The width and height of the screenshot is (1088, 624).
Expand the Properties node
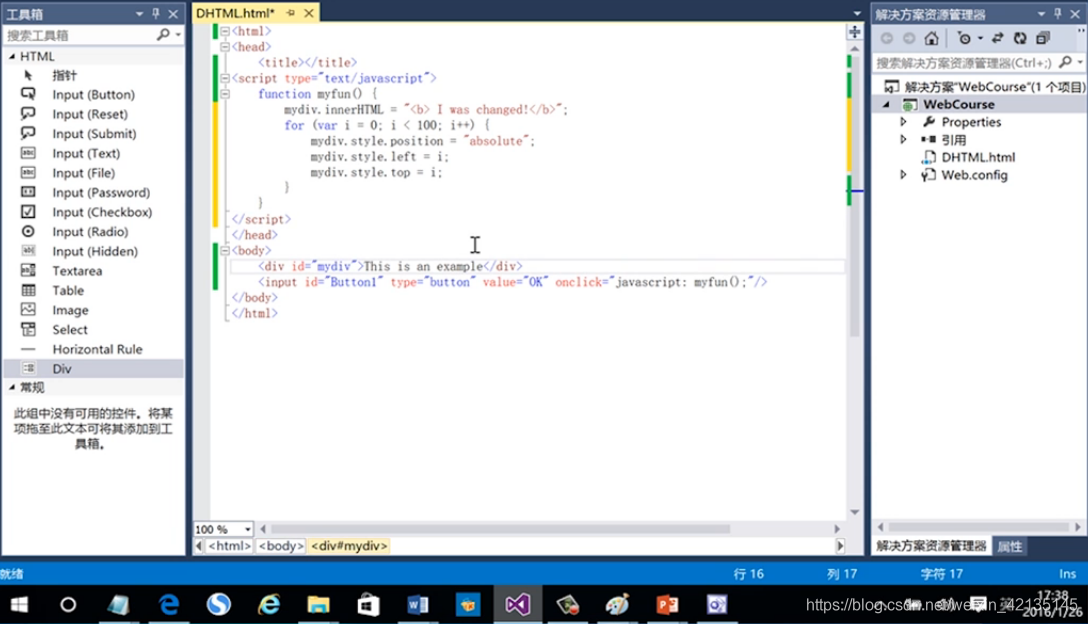pyautogui.click(x=903, y=121)
